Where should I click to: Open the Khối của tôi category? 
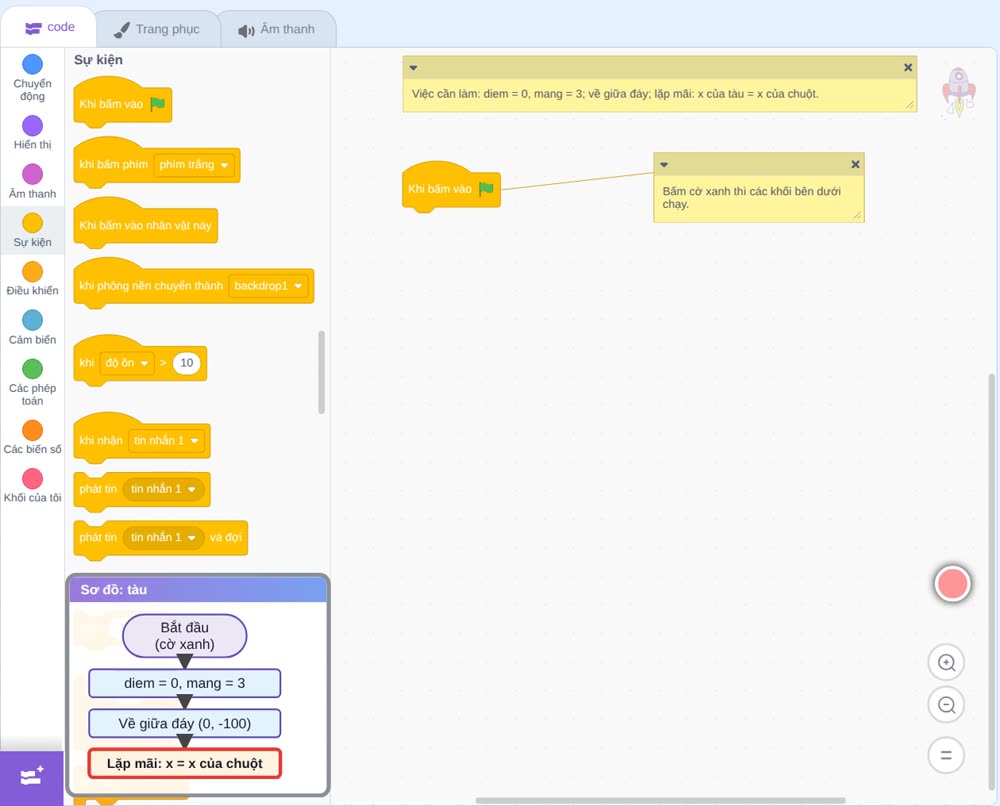coord(32,486)
